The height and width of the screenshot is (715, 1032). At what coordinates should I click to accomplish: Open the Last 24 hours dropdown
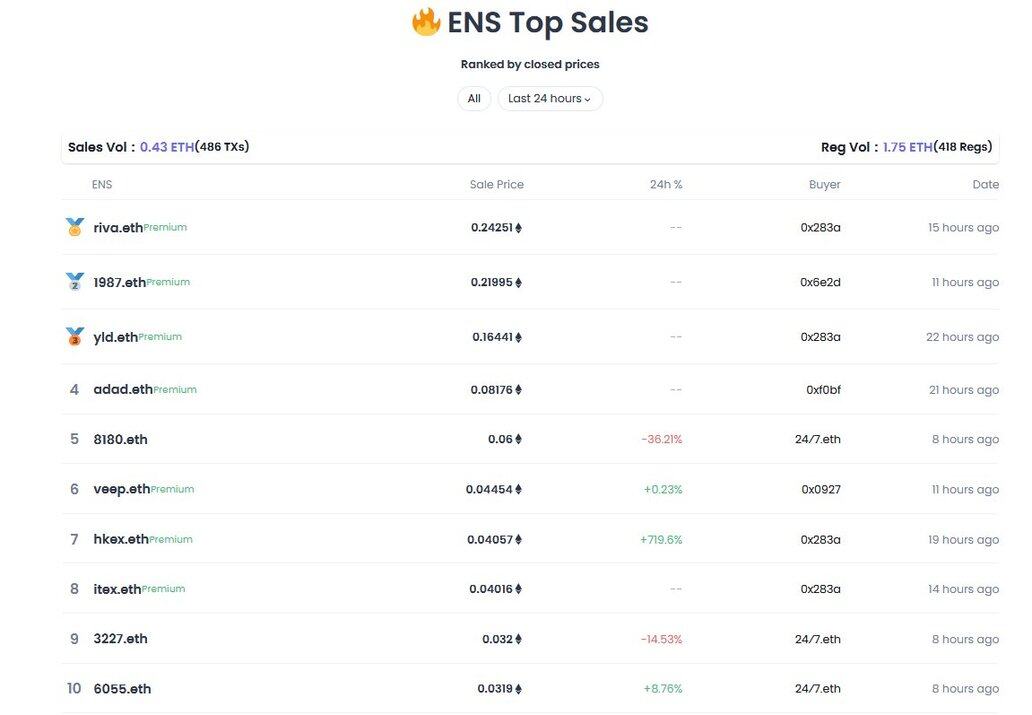pos(550,99)
